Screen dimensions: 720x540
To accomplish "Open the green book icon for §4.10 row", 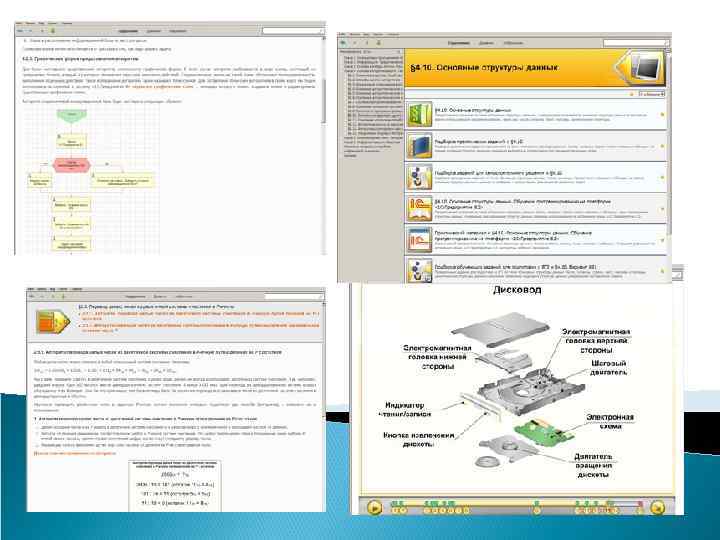I will [x=419, y=115].
